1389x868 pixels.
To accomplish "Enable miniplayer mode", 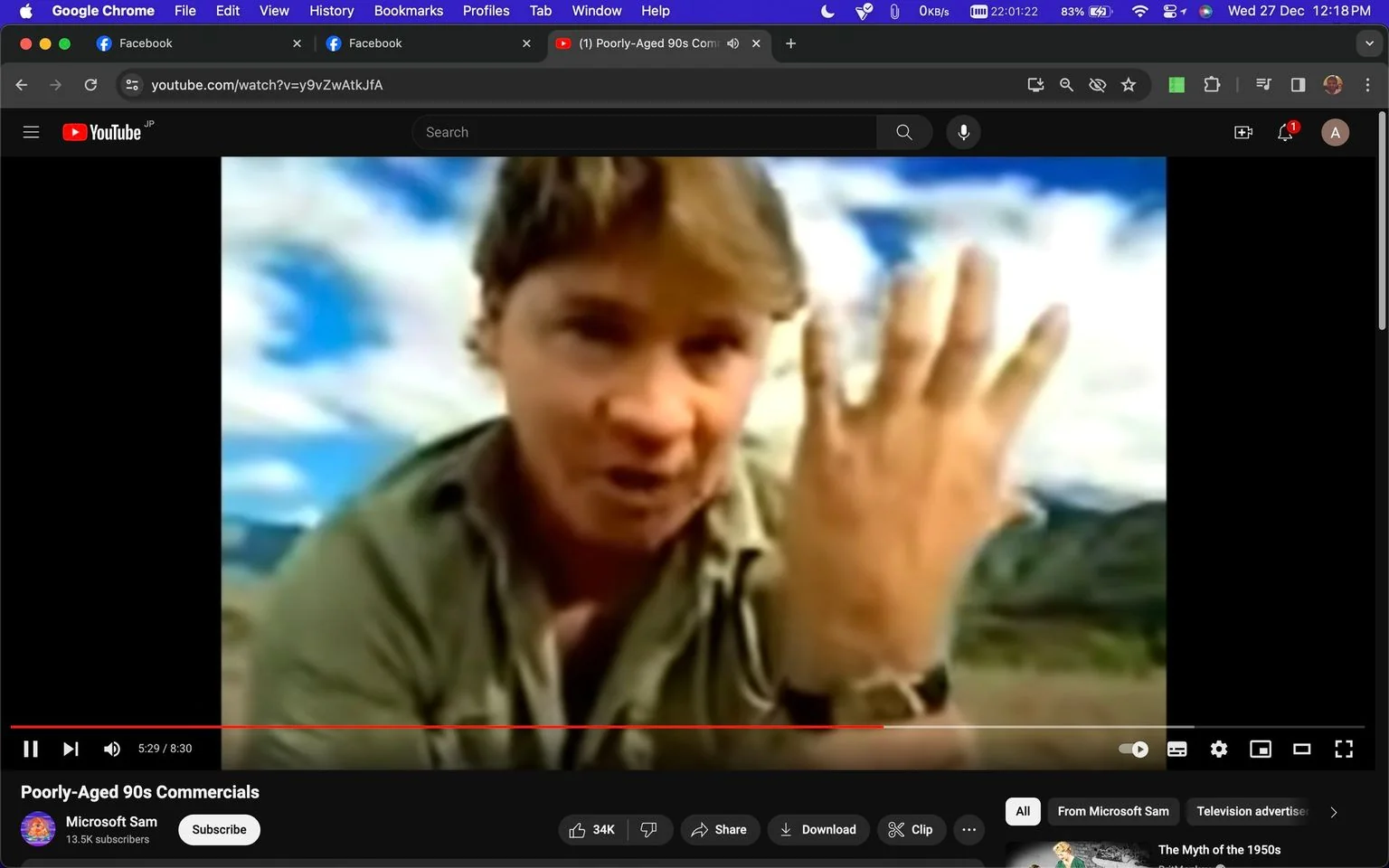I will [1261, 749].
